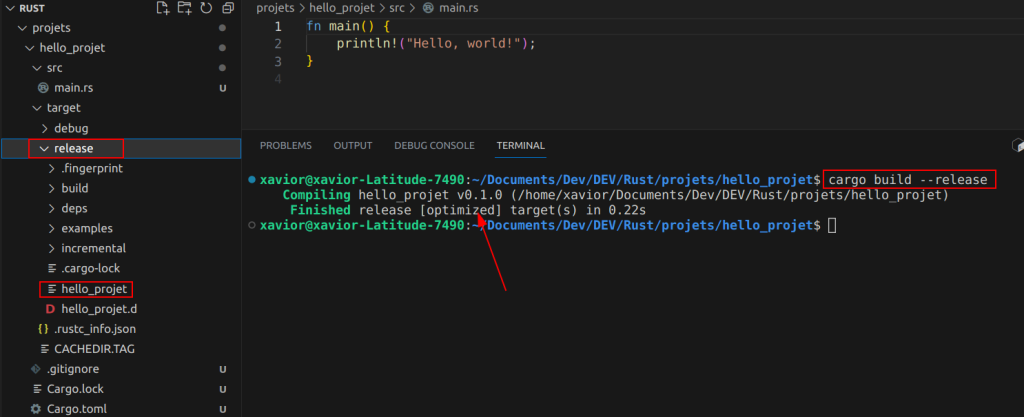Collapse the hello_projet folder in the tree
1024x417 pixels.
[30, 48]
